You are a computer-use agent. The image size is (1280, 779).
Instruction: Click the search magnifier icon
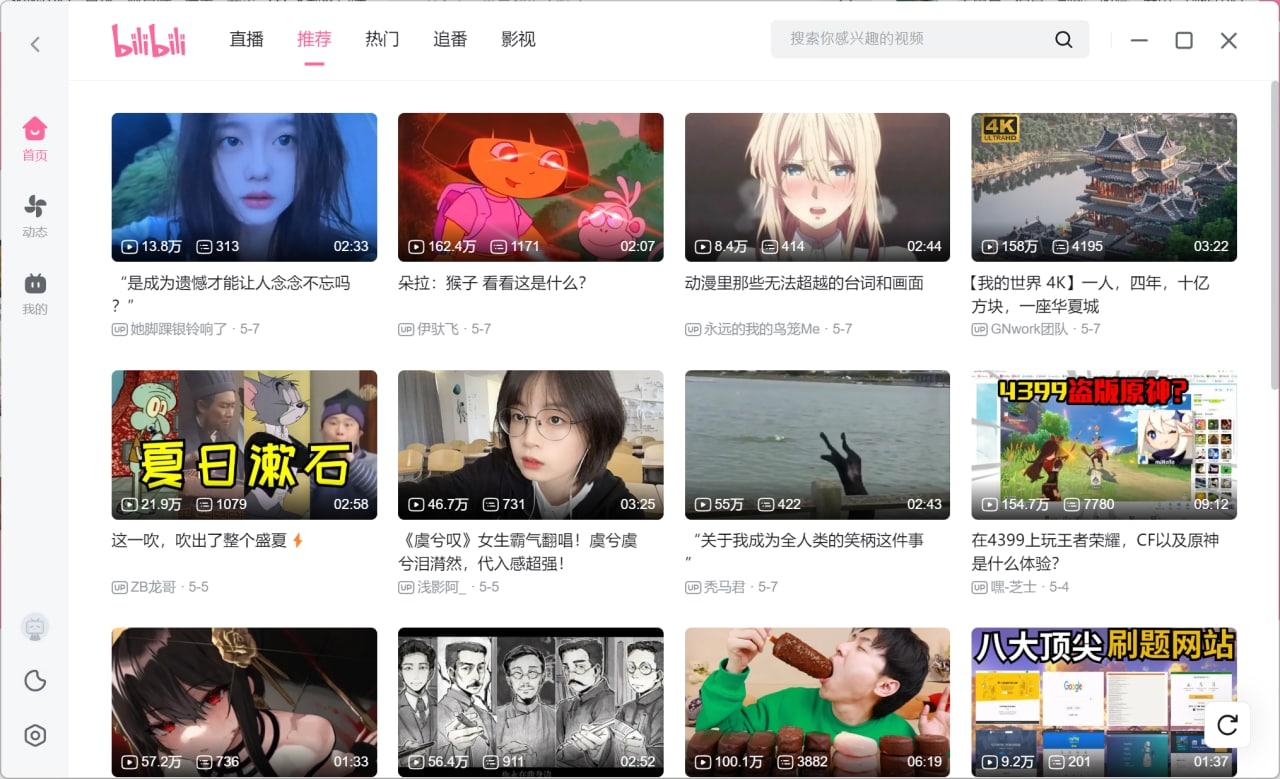(x=1063, y=40)
